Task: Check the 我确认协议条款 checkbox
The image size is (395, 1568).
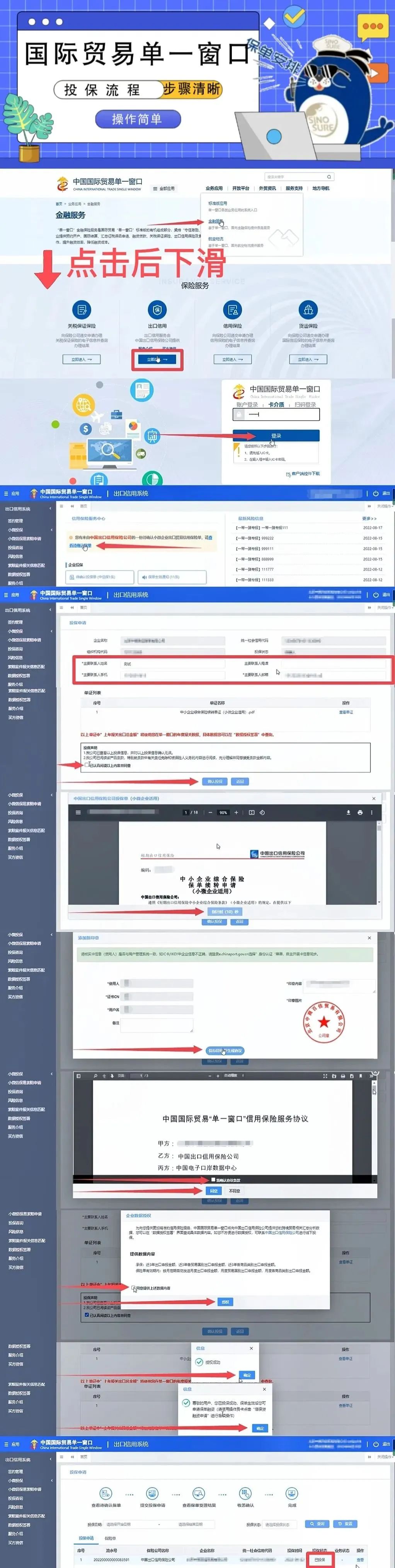Action: (x=213, y=1180)
